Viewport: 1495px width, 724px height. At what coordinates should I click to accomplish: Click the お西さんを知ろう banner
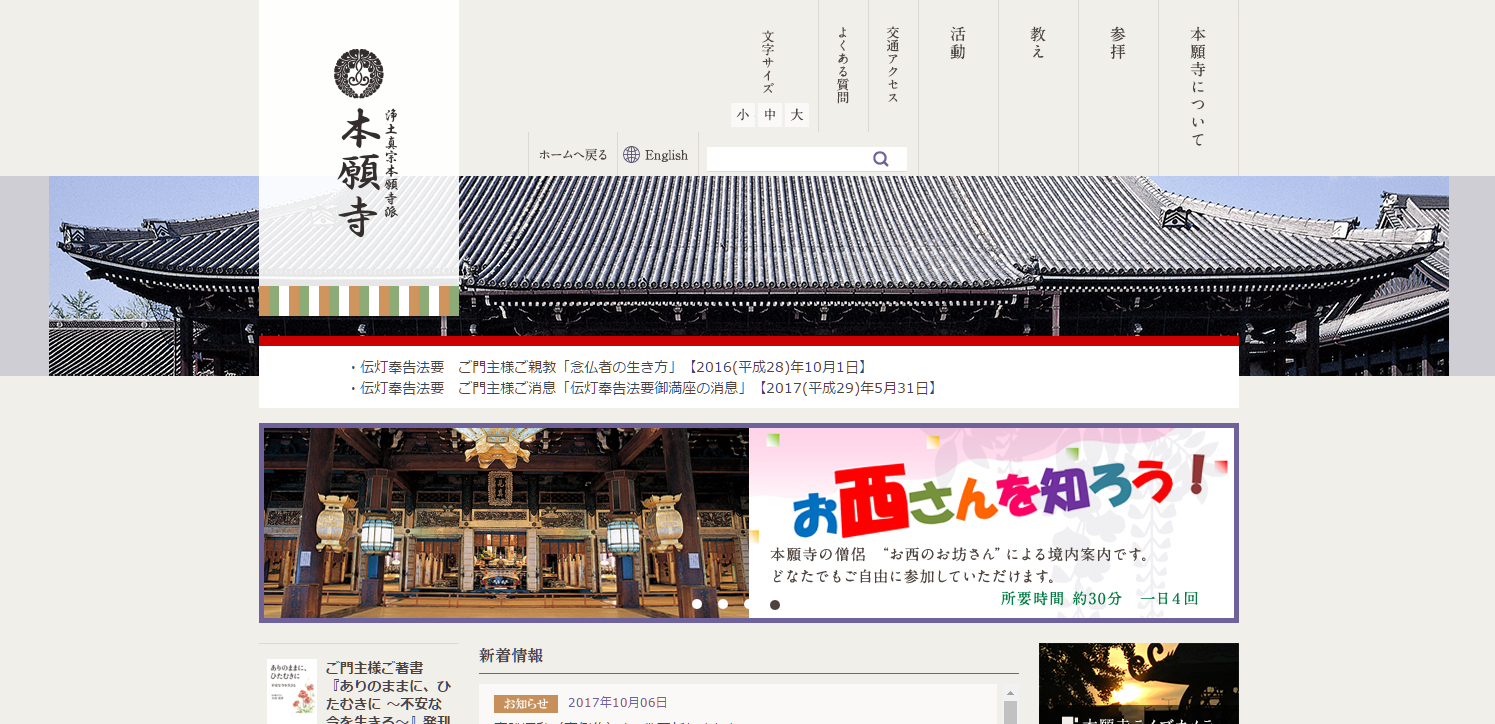(x=991, y=523)
